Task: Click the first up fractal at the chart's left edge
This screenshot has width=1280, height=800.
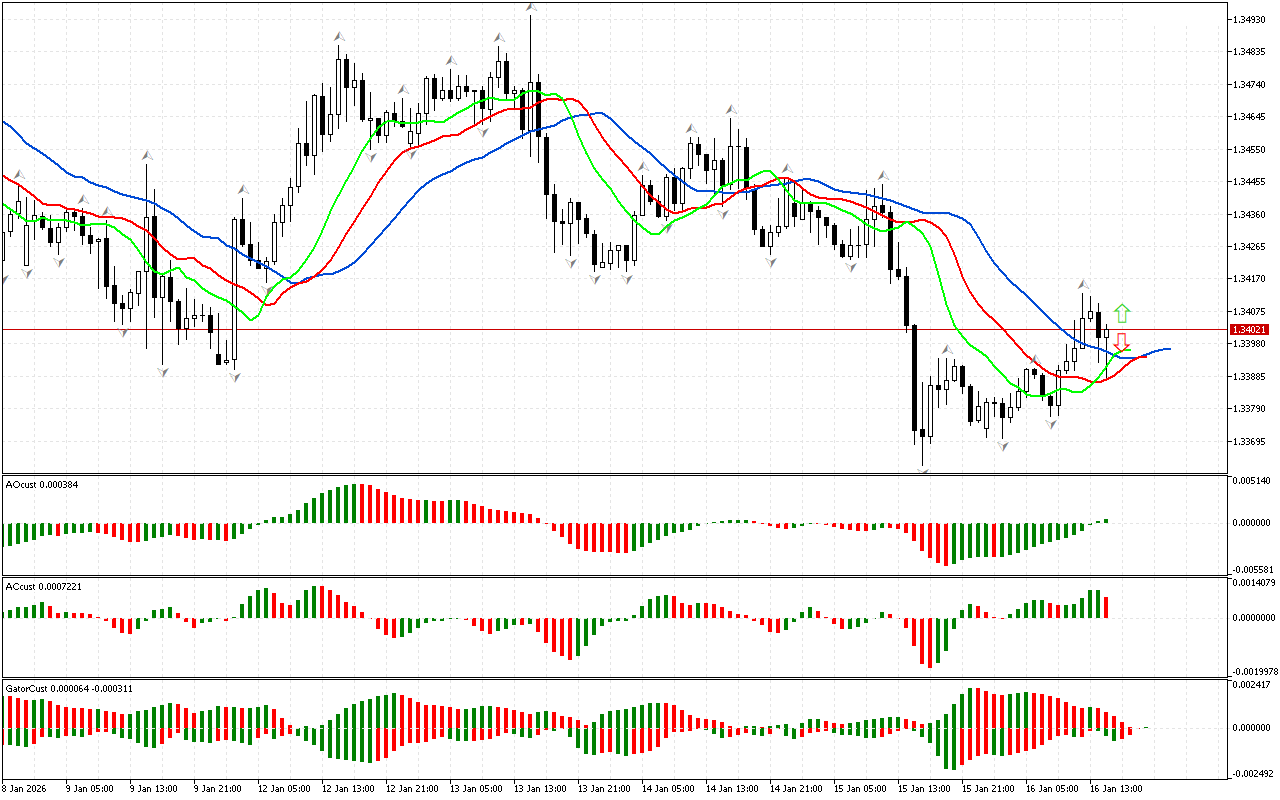Action: click(x=17, y=175)
